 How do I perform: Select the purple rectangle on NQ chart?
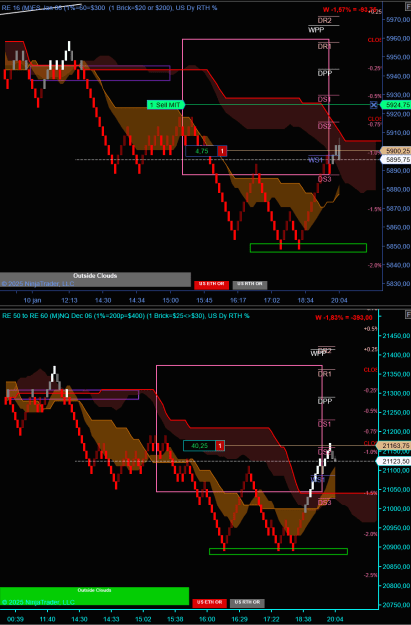[73, 395]
